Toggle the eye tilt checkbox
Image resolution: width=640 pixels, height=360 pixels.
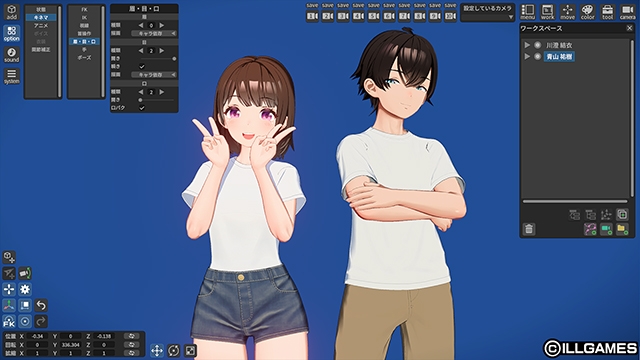tap(142, 67)
